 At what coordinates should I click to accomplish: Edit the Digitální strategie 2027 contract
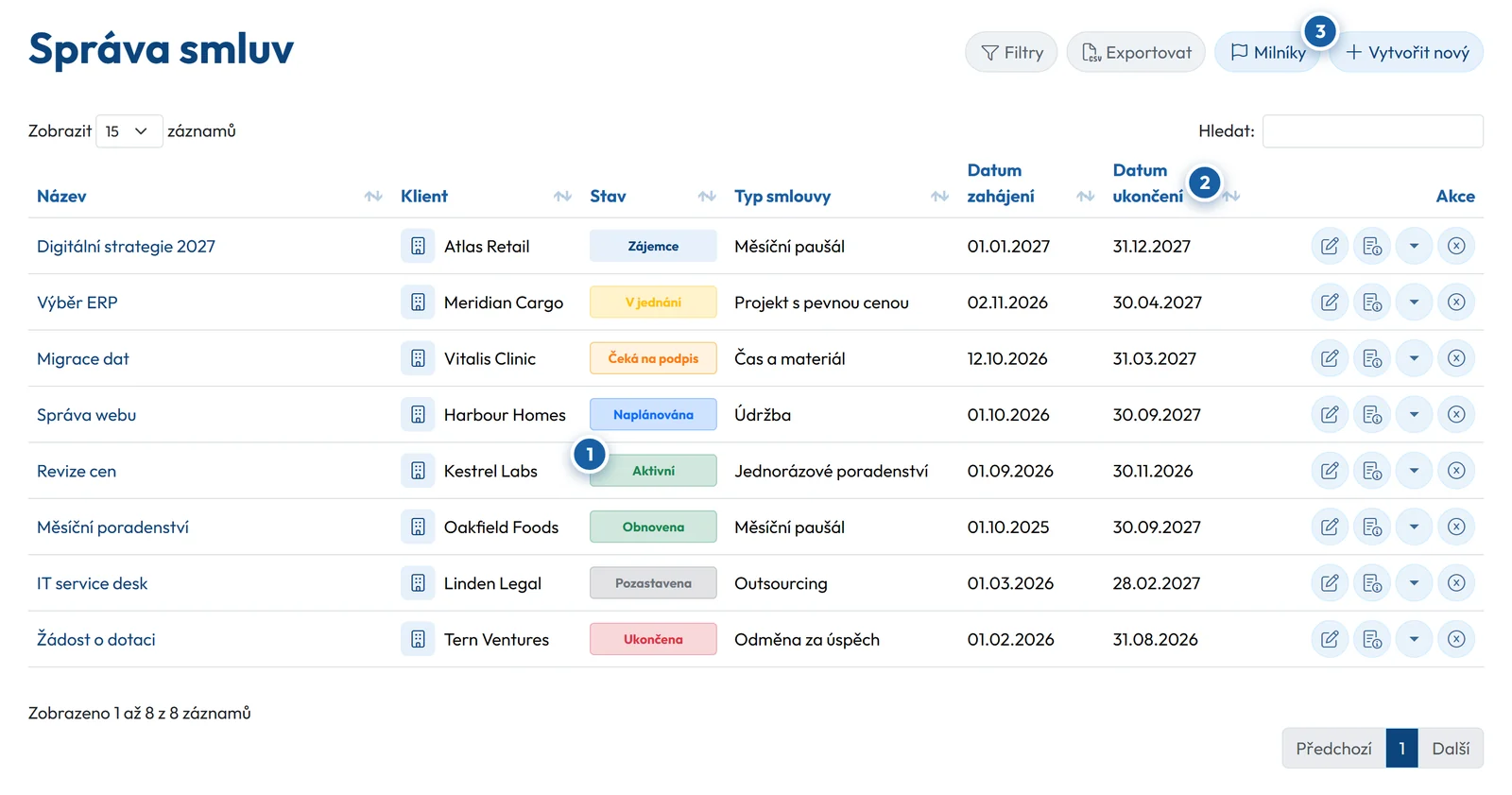(x=1330, y=246)
